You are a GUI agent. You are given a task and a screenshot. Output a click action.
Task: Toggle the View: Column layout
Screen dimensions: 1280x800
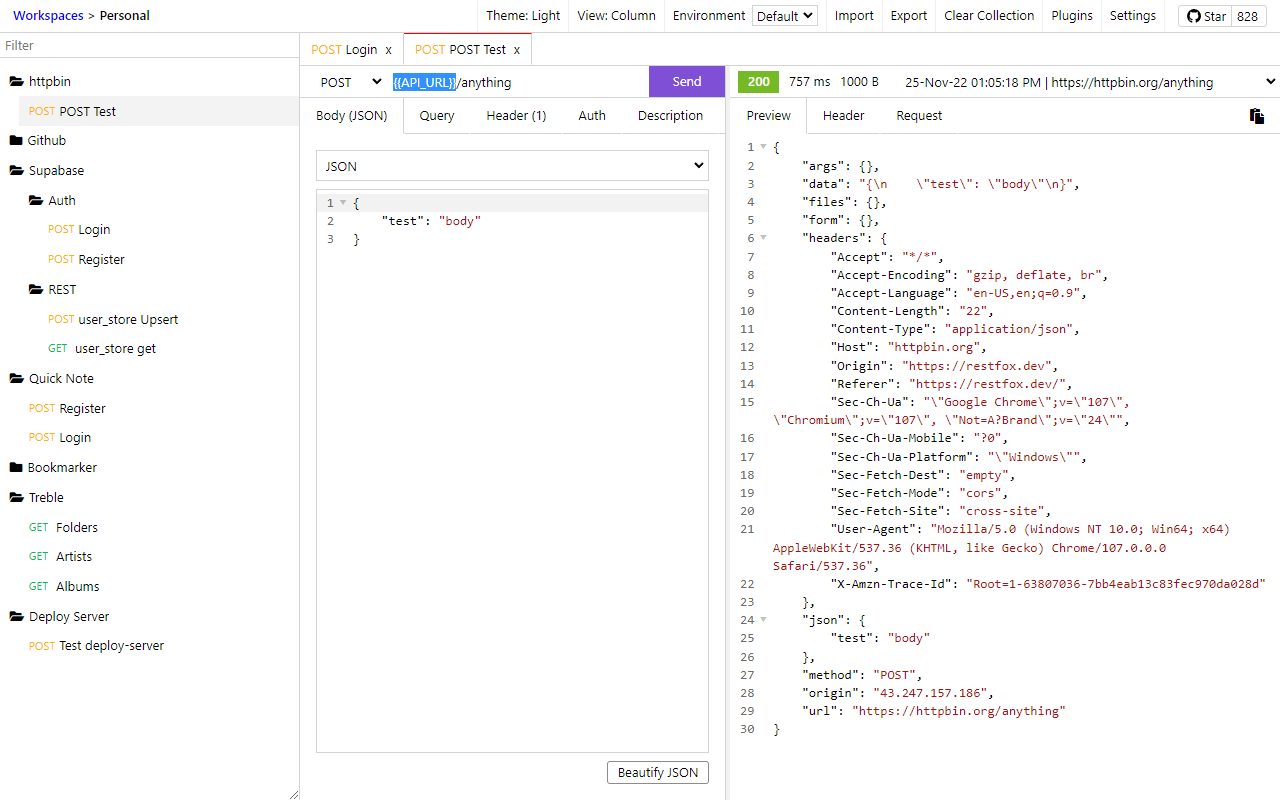tap(617, 16)
